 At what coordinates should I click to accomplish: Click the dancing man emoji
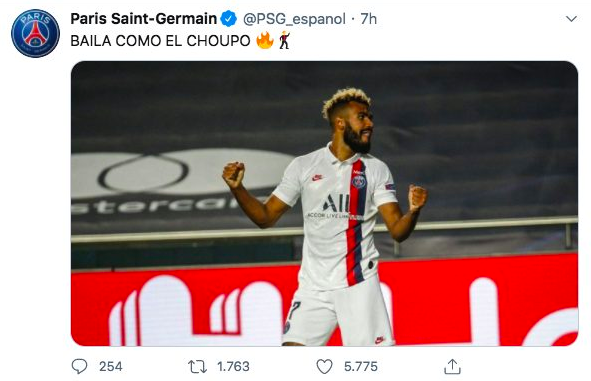click(285, 41)
